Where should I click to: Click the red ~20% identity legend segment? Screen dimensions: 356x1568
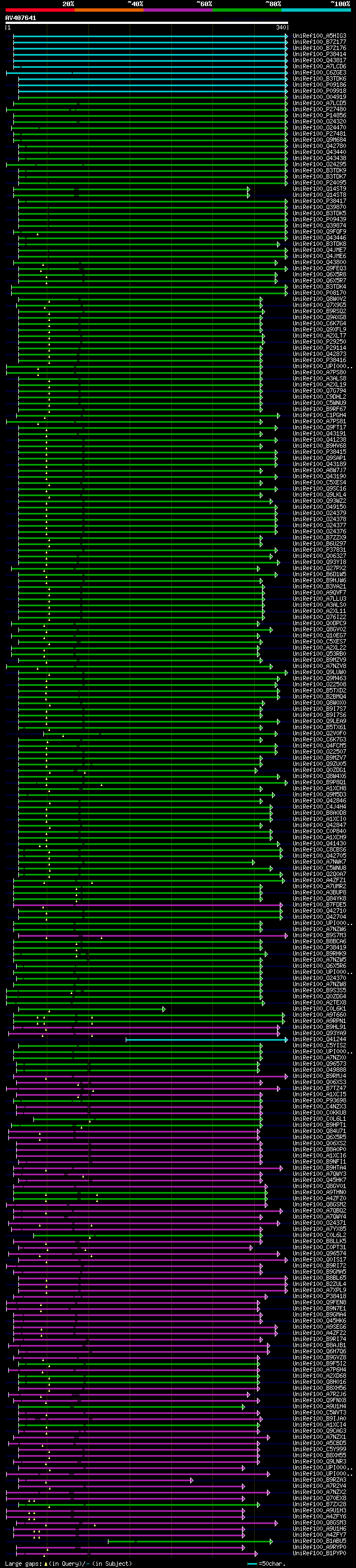39,10
